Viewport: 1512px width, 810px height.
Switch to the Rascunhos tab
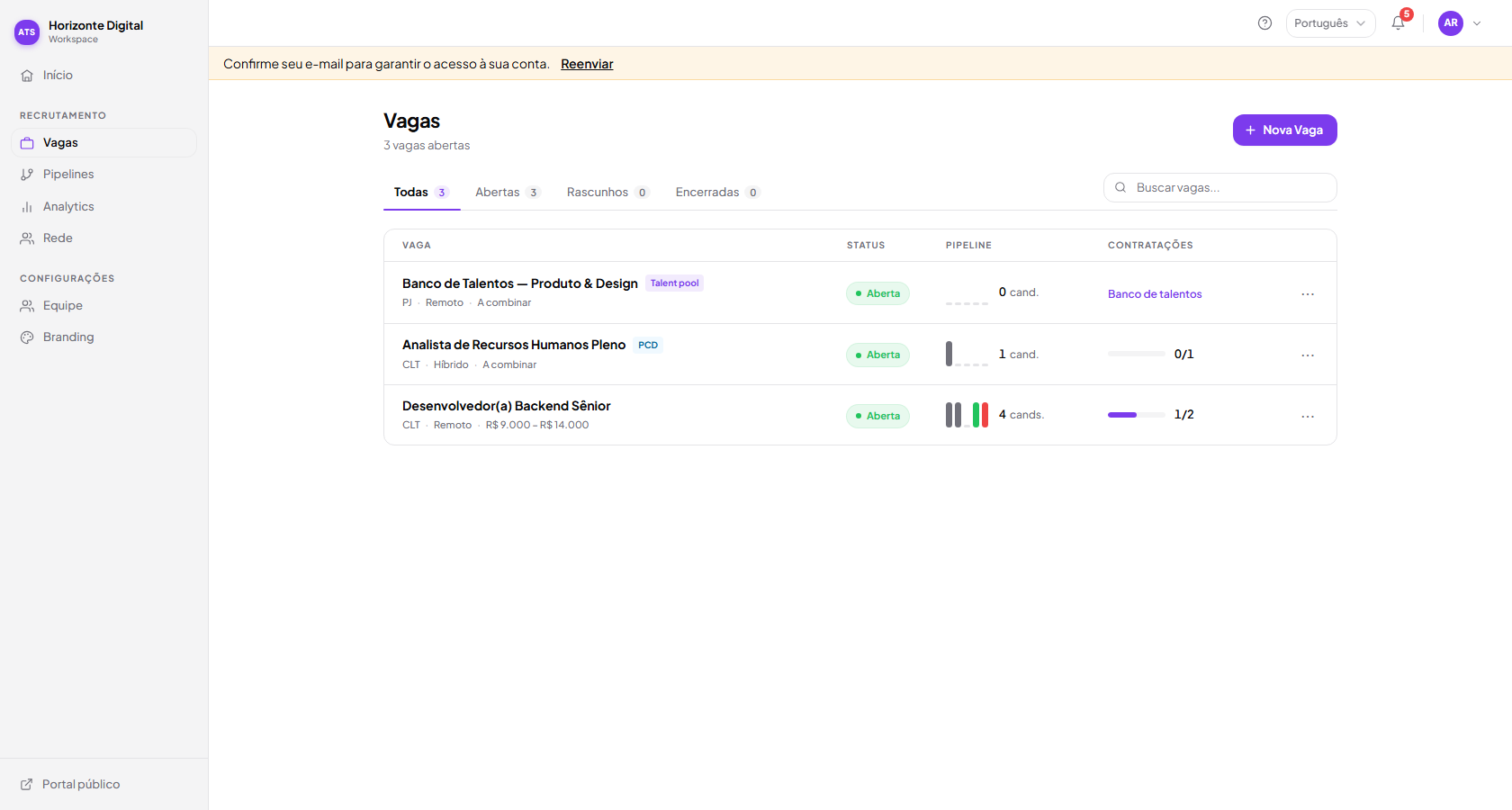607,193
